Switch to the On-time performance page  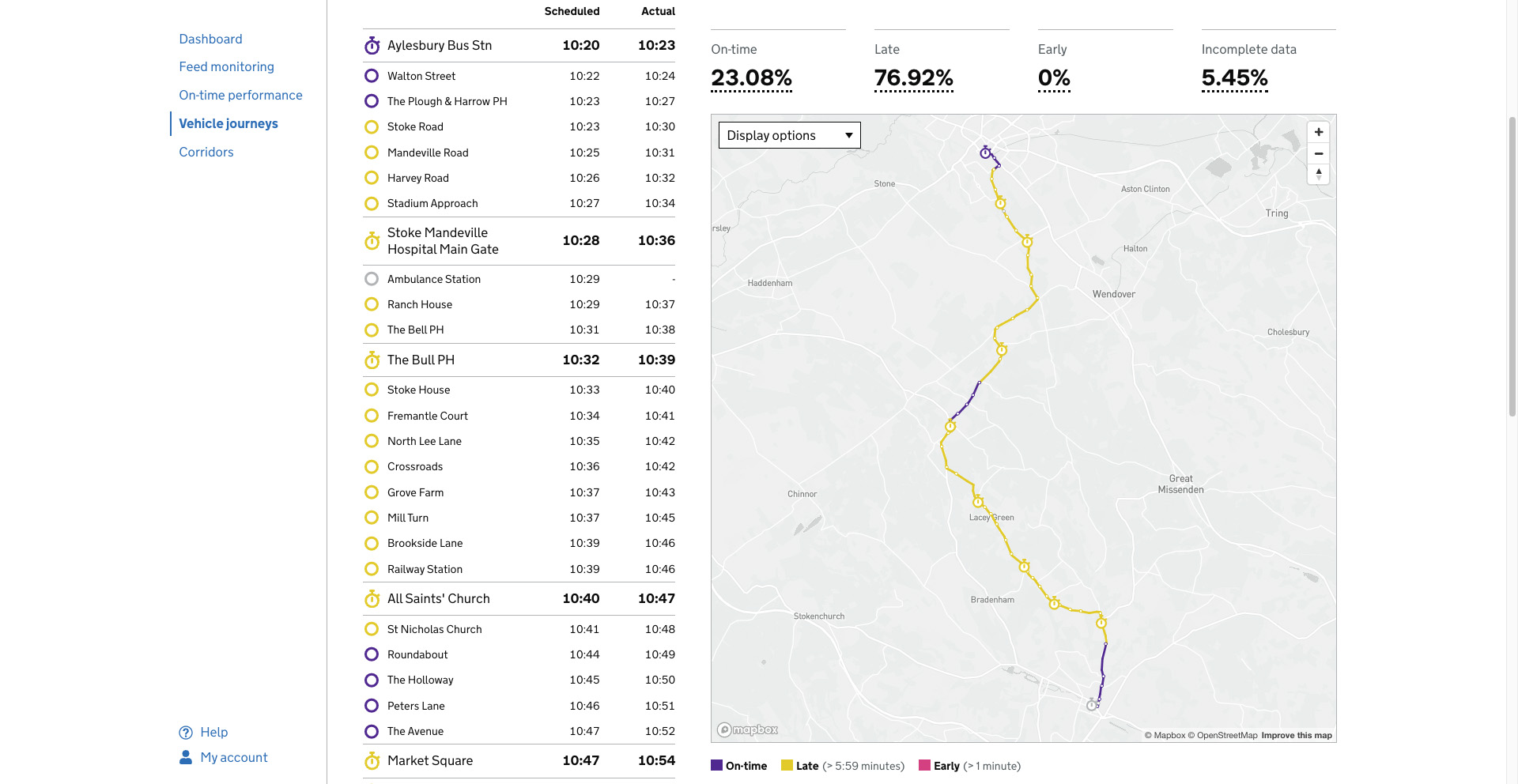pyautogui.click(x=240, y=95)
